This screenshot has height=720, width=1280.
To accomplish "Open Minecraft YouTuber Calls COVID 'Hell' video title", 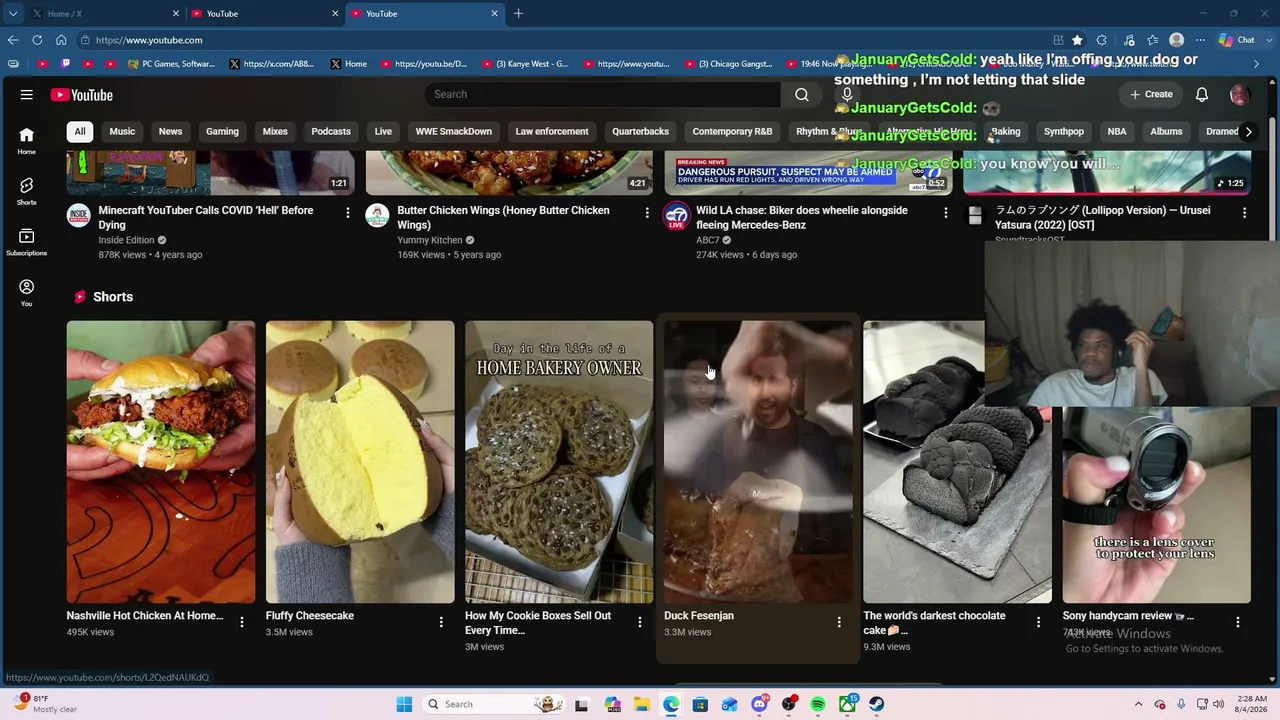I will coord(206,217).
